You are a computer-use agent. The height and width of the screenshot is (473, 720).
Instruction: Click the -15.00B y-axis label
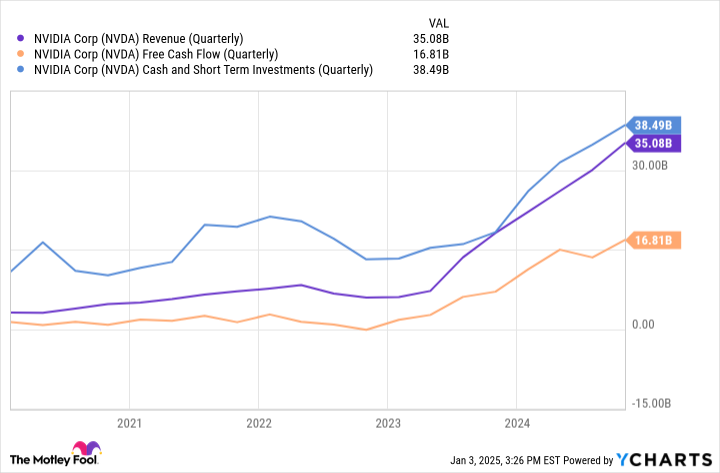[651, 403]
